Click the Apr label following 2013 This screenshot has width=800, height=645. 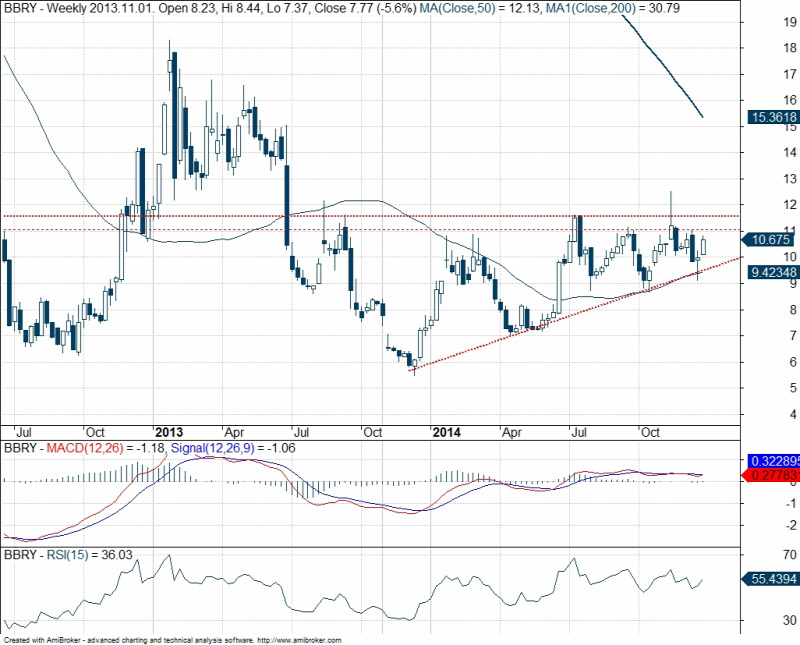click(234, 433)
